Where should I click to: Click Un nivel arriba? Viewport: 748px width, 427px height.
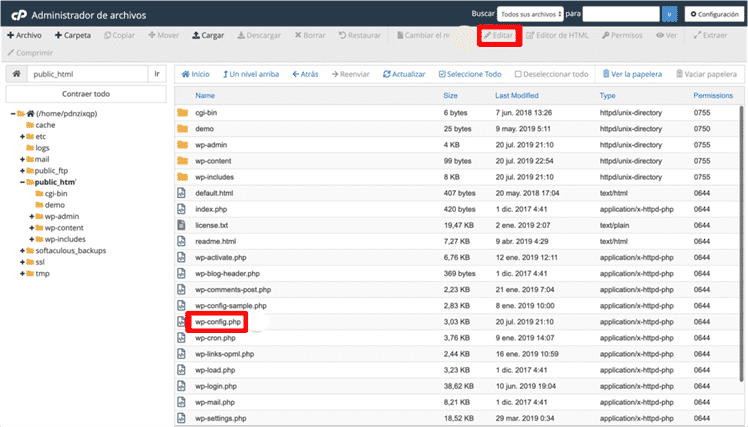[251, 74]
